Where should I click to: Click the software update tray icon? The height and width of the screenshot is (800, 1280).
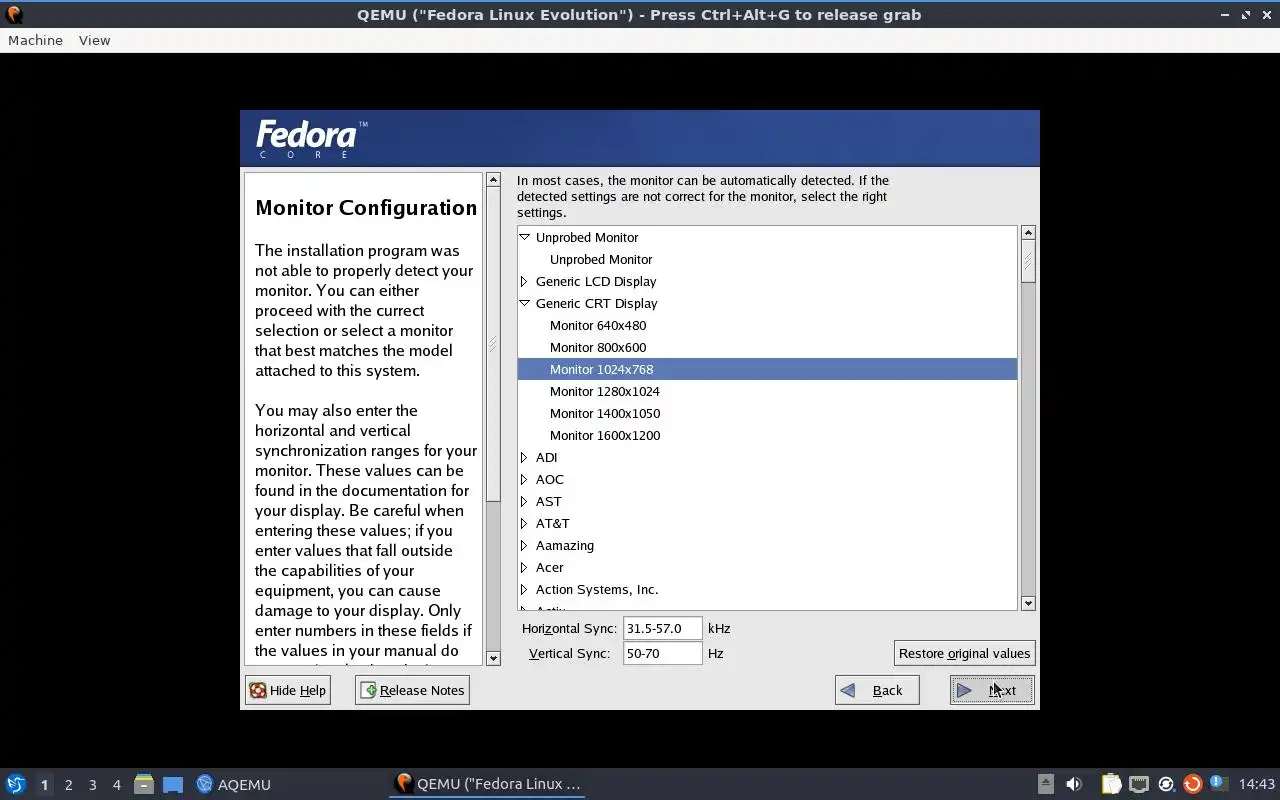(1165, 784)
